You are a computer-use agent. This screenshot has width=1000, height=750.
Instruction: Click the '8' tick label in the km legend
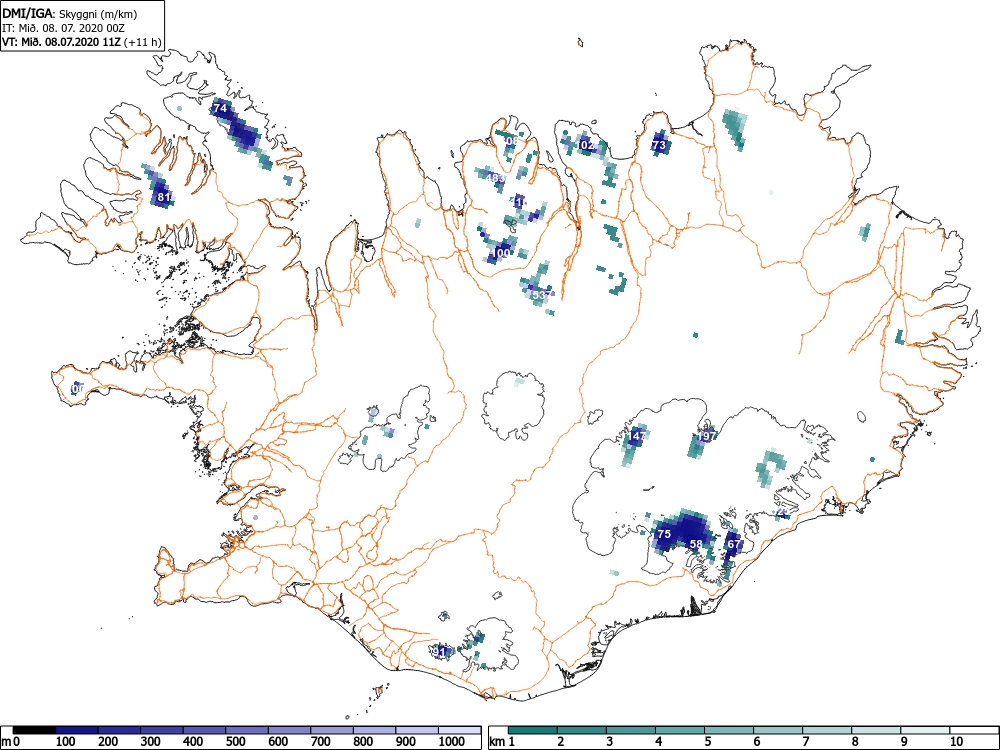(x=855, y=742)
